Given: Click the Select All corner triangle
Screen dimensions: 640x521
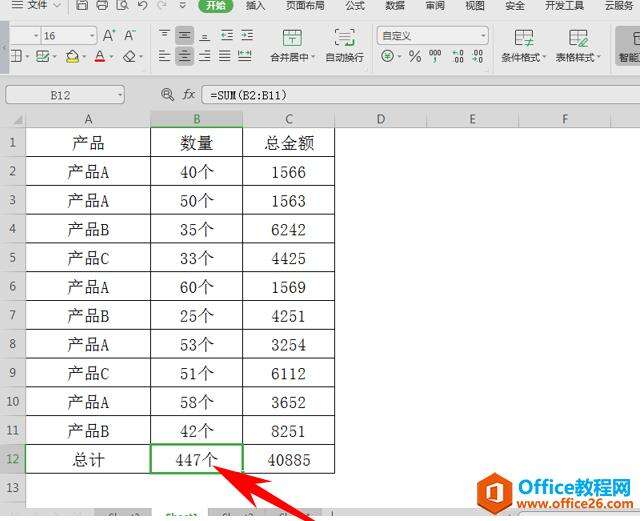Looking at the screenshot, I should point(17,120).
